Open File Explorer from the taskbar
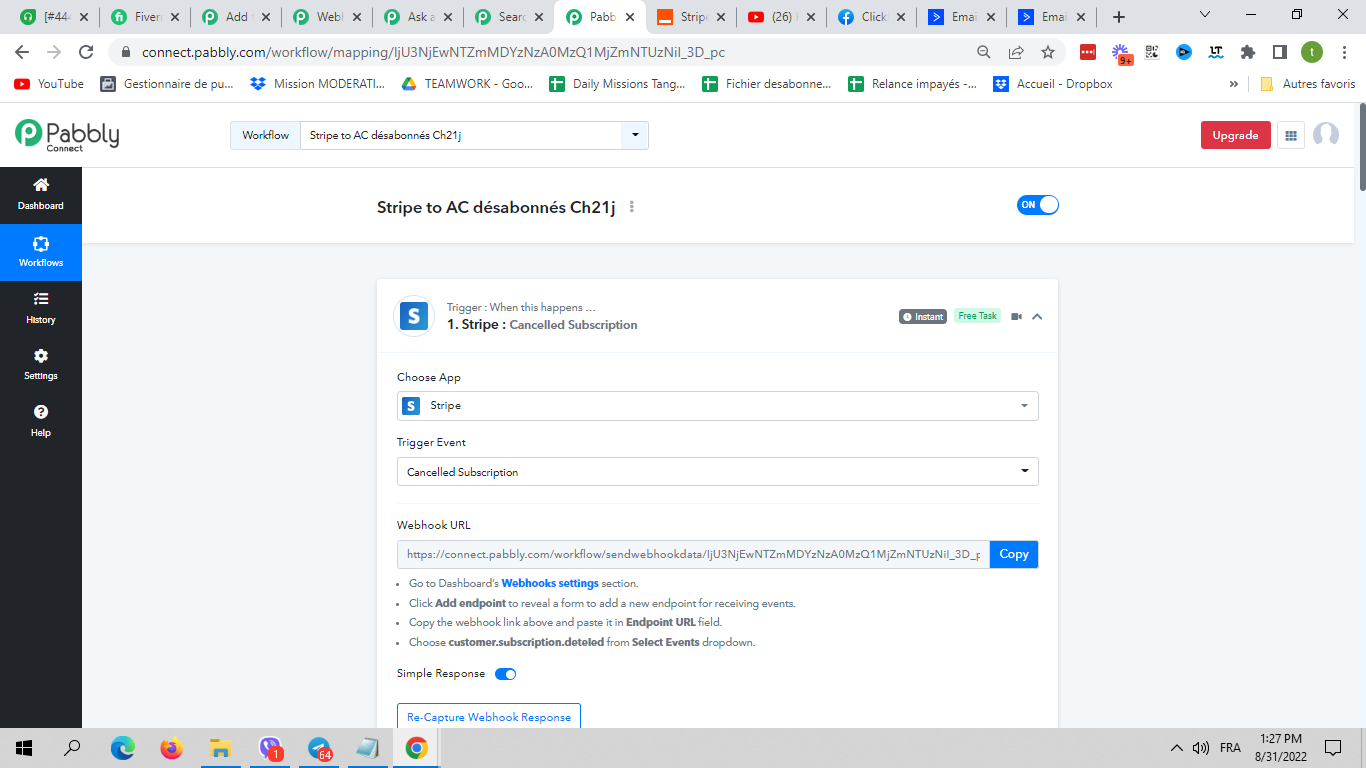The height and width of the screenshot is (768, 1366). click(x=221, y=748)
